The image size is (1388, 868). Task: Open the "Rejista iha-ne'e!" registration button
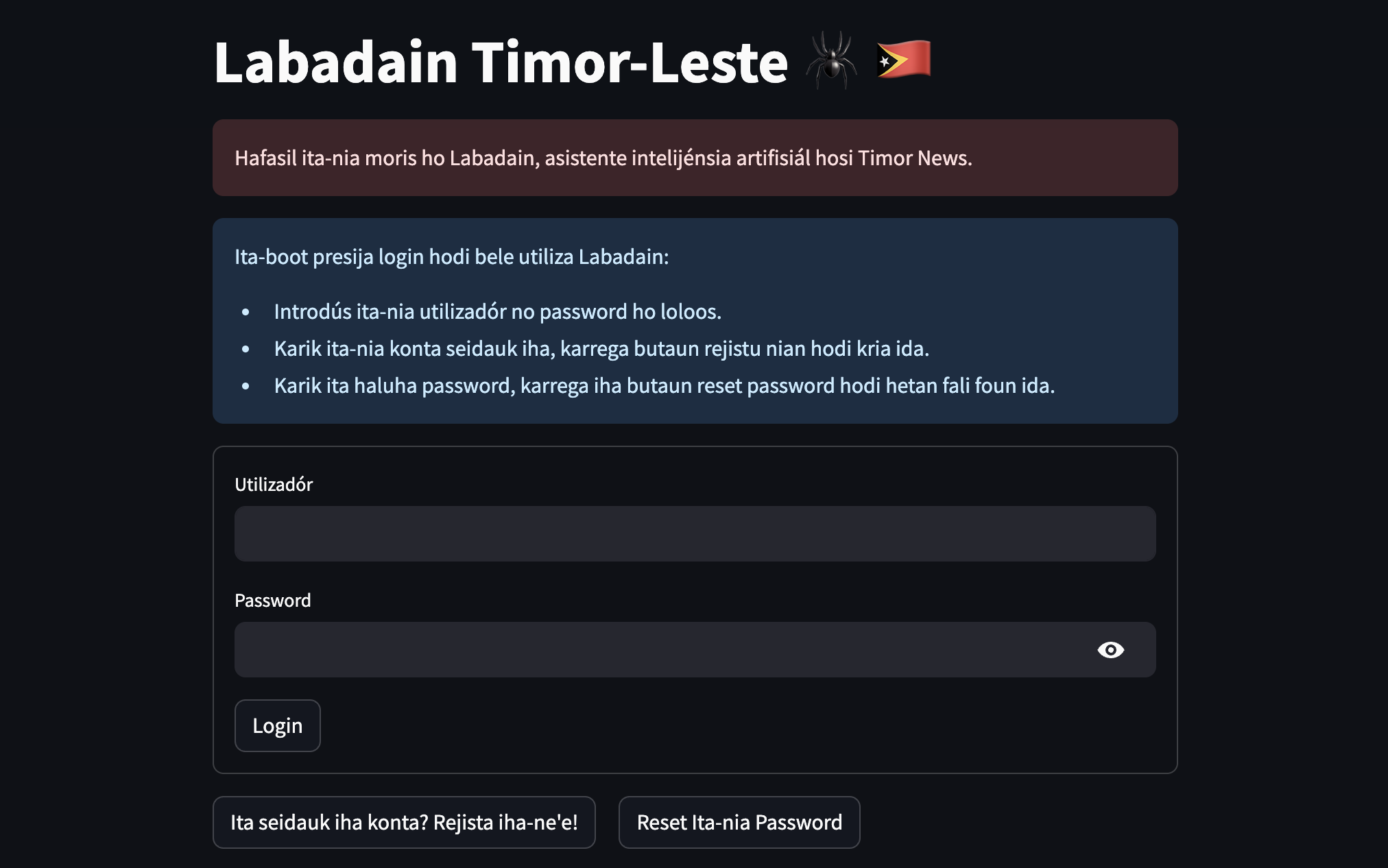[x=404, y=822]
